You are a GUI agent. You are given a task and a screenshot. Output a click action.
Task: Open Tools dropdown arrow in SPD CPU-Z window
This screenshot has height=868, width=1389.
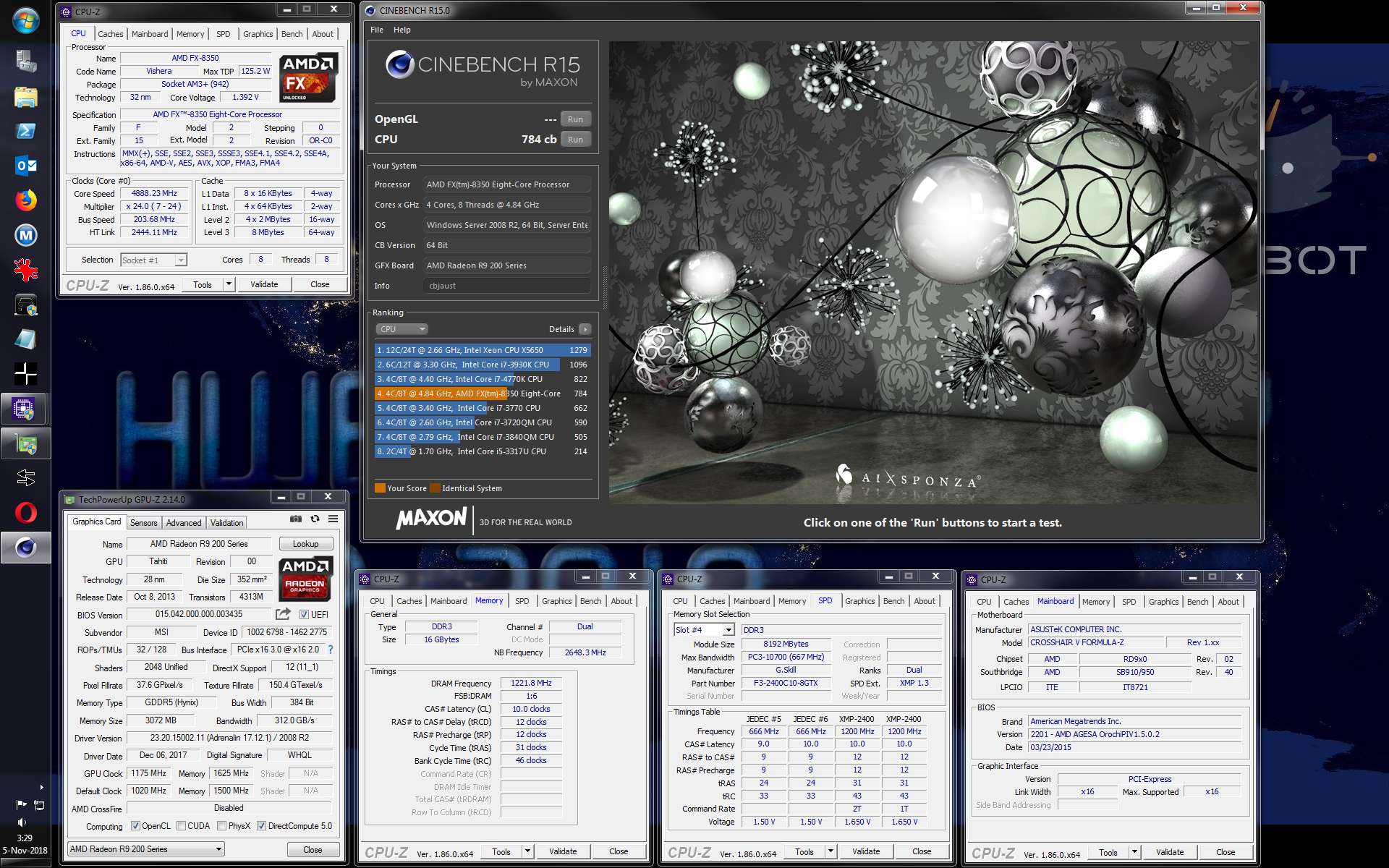(831, 851)
